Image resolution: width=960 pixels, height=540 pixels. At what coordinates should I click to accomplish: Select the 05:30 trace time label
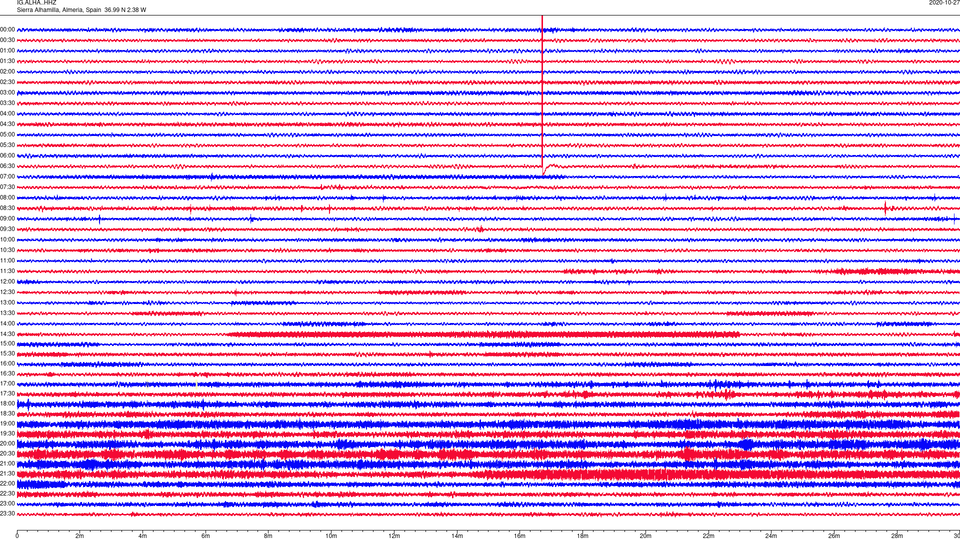pyautogui.click(x=7, y=145)
